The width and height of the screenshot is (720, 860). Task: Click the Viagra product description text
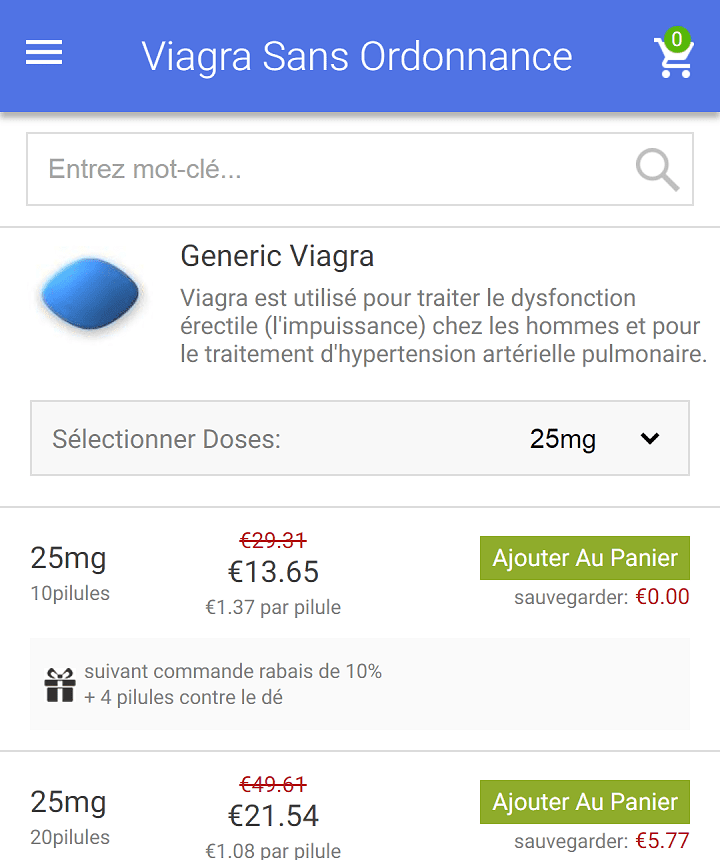[x=443, y=326]
